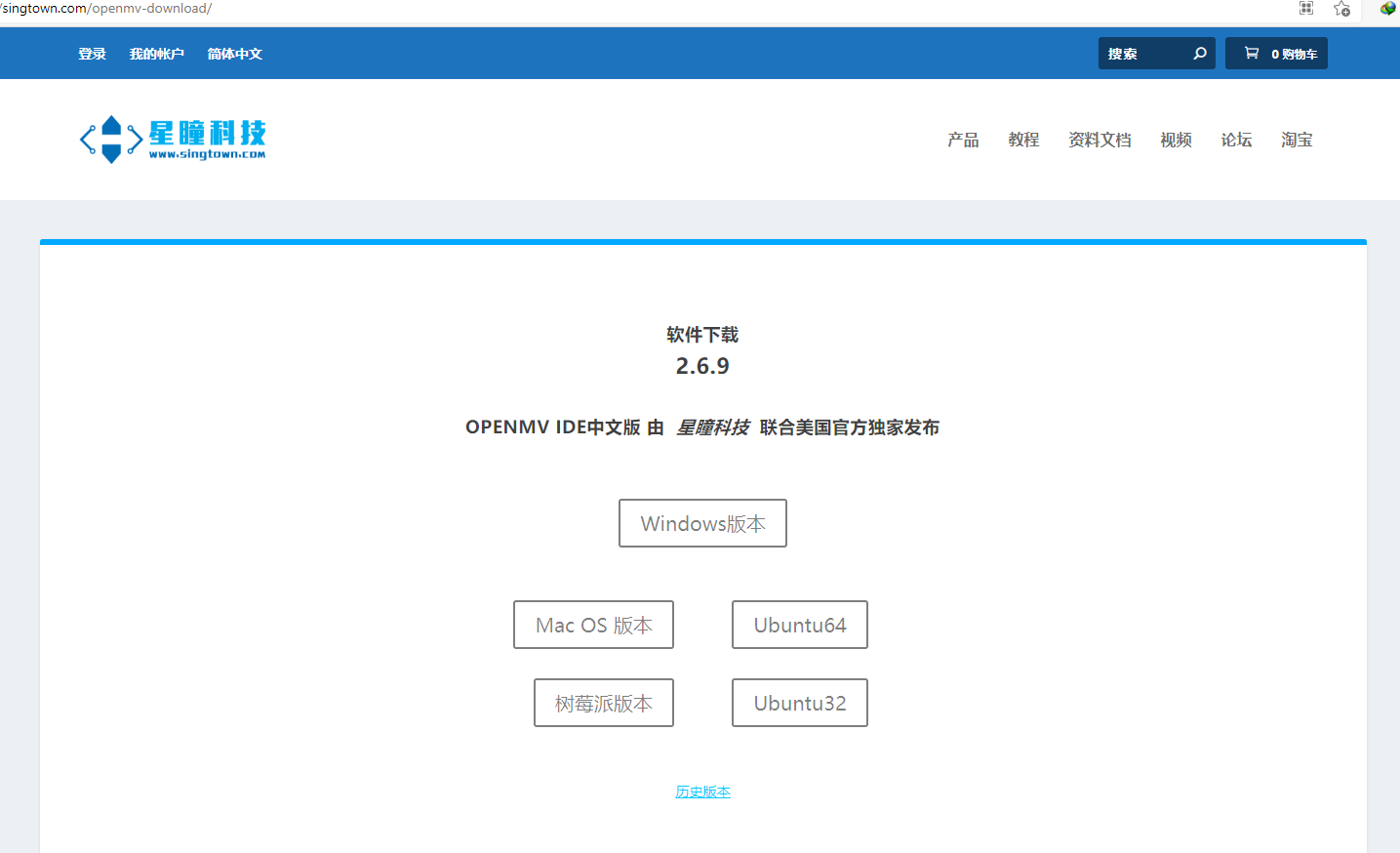Click the search magnifier icon

point(1200,54)
